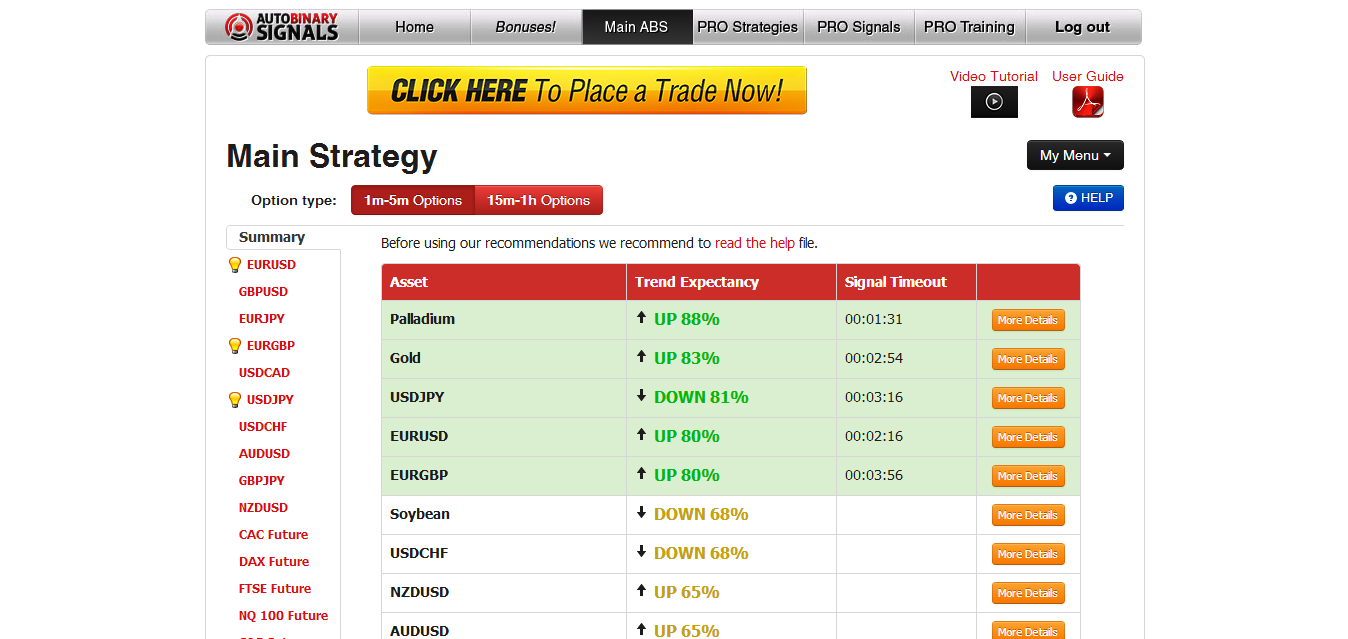The width and height of the screenshot is (1348, 639).
Task: Choose EURJPY from the sidebar list
Action: pos(262,319)
